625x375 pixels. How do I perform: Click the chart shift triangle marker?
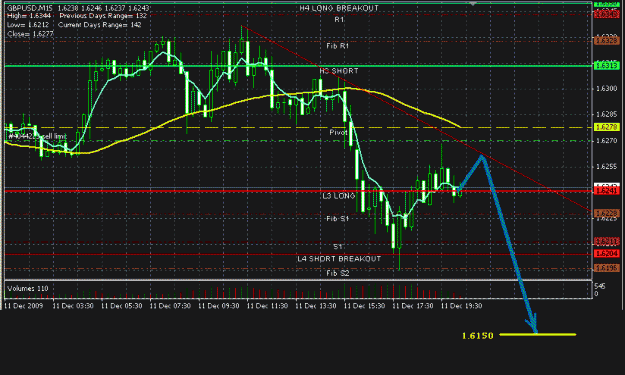coord(473,4)
